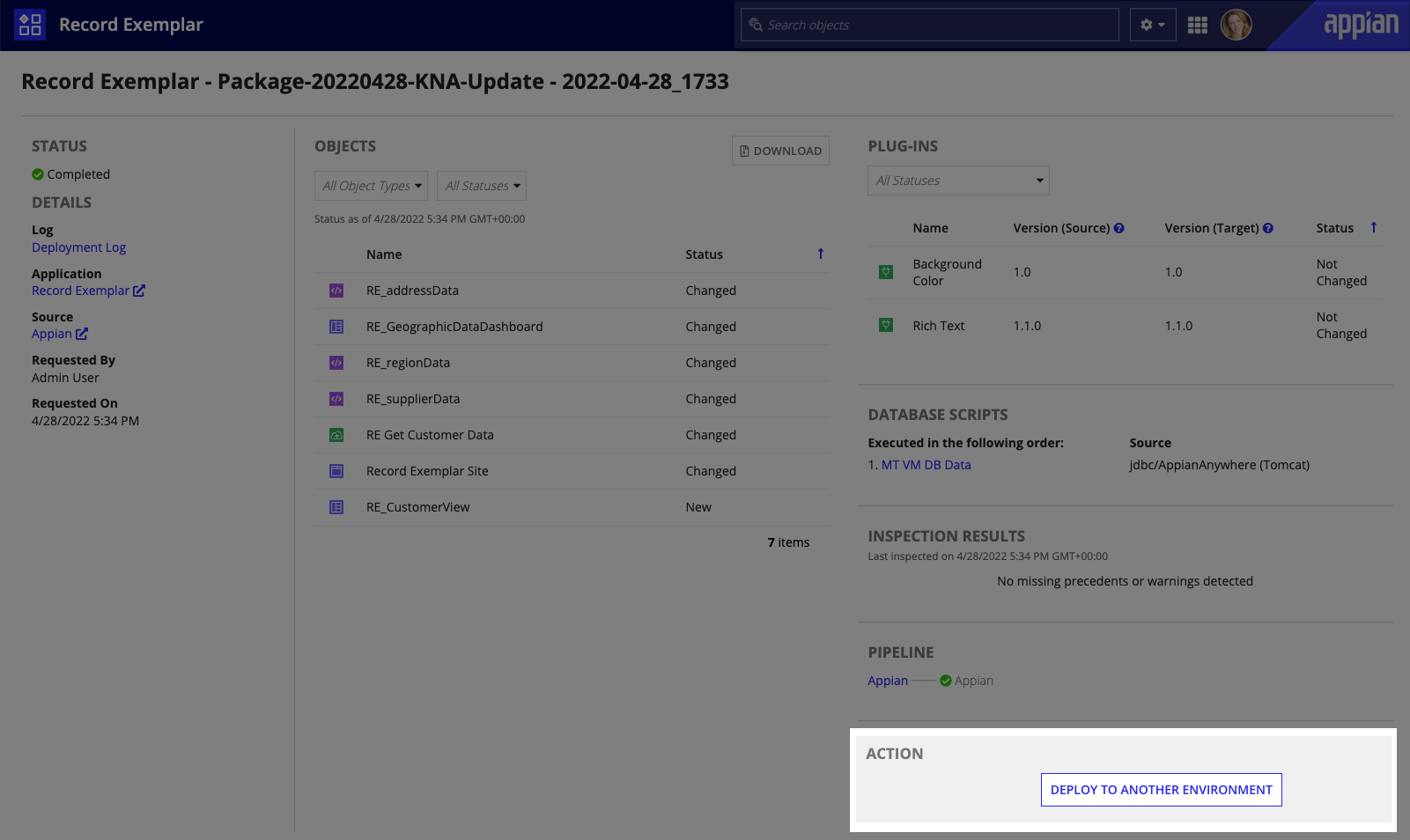The image size is (1410, 840).
Task: Click Record Exemplar header title
Action: [x=131, y=25]
